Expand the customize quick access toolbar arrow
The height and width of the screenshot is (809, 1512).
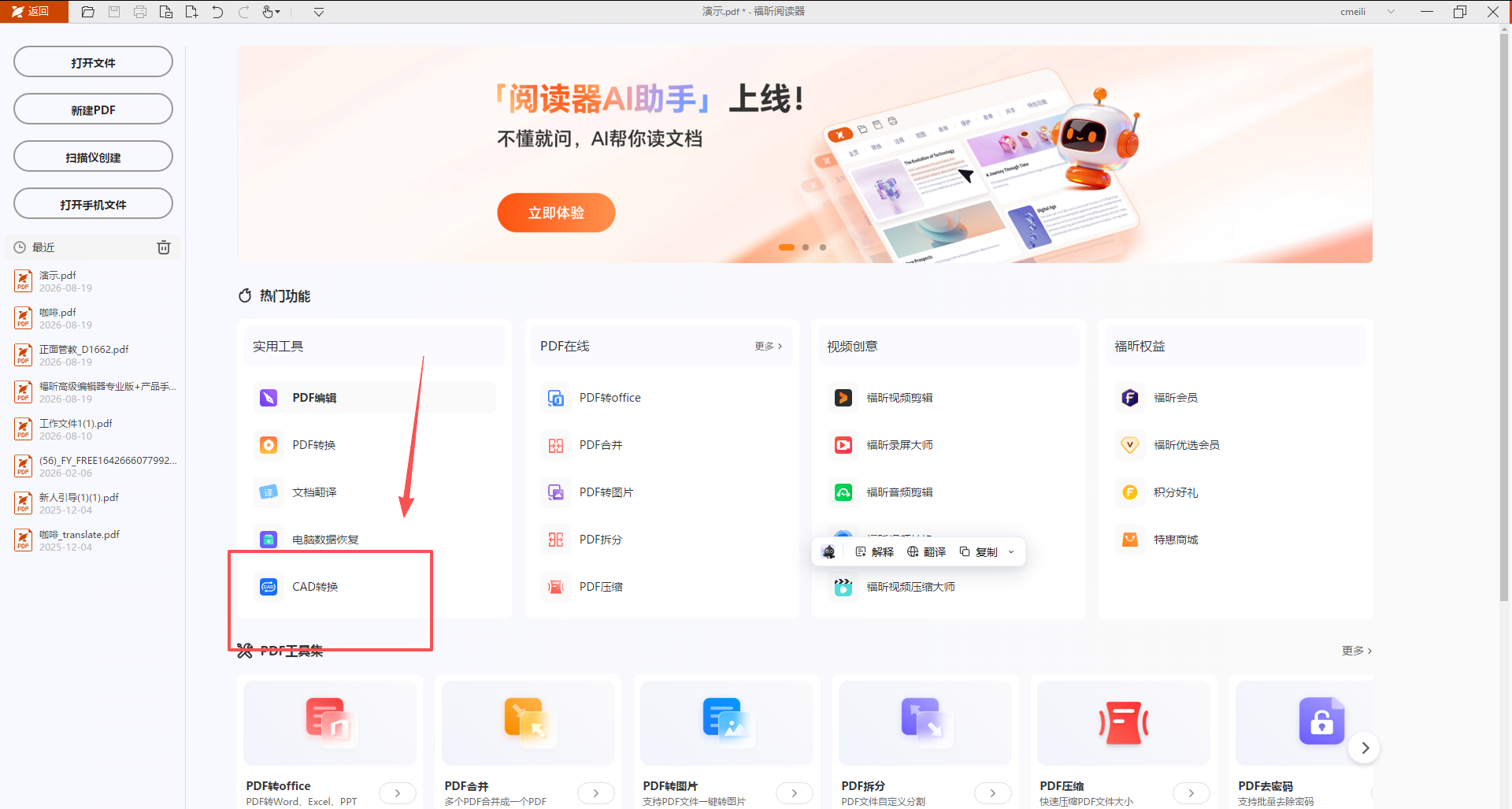tap(319, 12)
